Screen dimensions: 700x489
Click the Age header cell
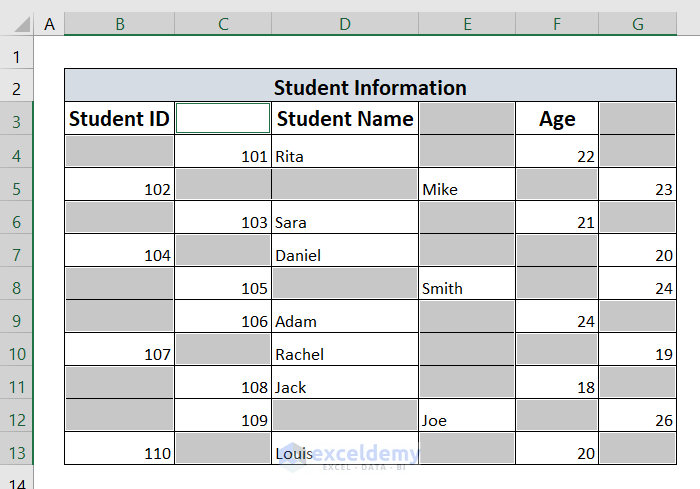click(557, 119)
